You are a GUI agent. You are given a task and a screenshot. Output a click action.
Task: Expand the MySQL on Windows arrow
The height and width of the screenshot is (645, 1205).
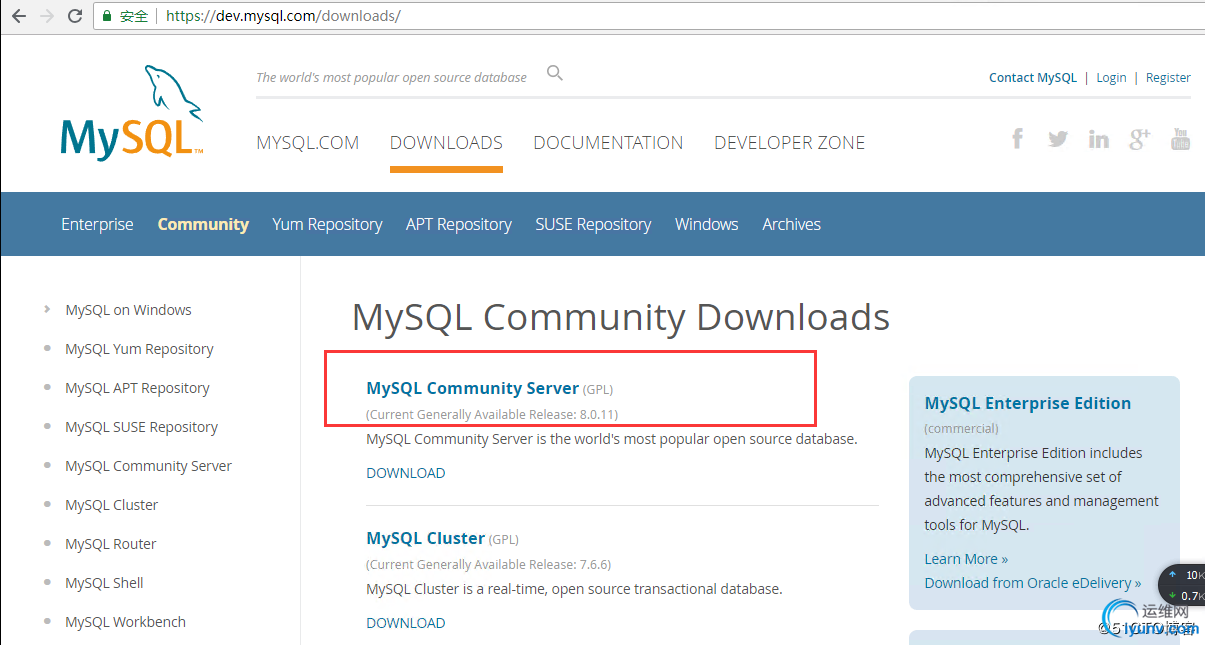point(47,309)
